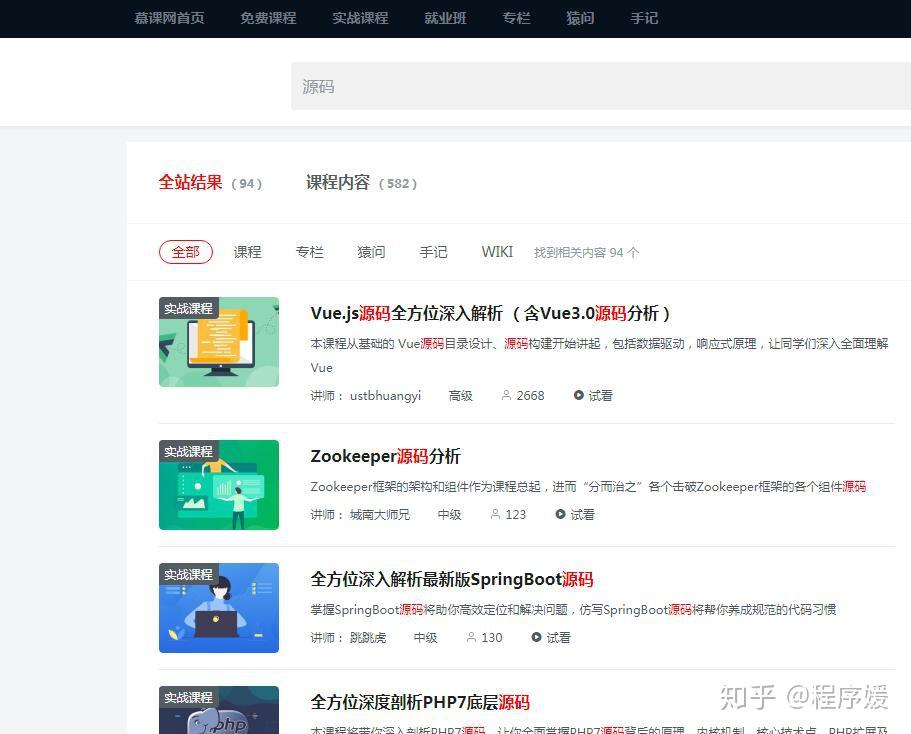Click the play icon for Zookeeper course preview
This screenshot has height=734, width=911.
(561, 514)
